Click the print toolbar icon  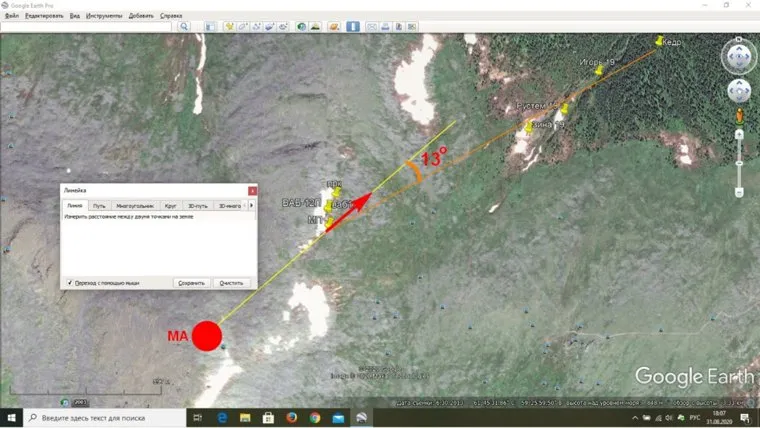click(386, 26)
